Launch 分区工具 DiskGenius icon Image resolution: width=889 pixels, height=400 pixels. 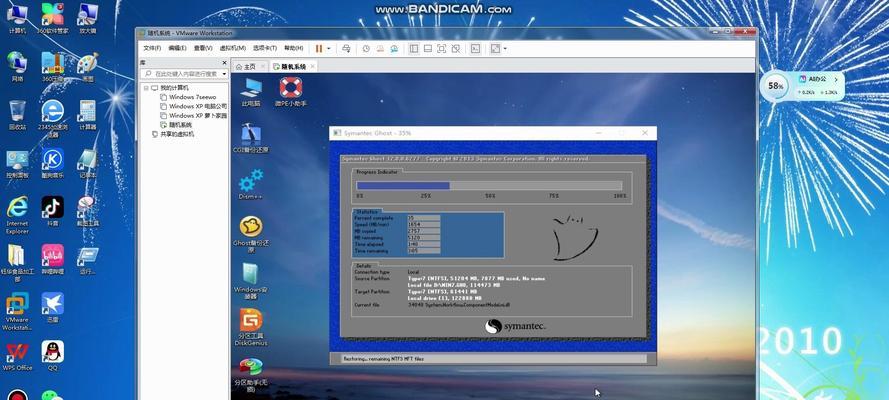coord(251,327)
